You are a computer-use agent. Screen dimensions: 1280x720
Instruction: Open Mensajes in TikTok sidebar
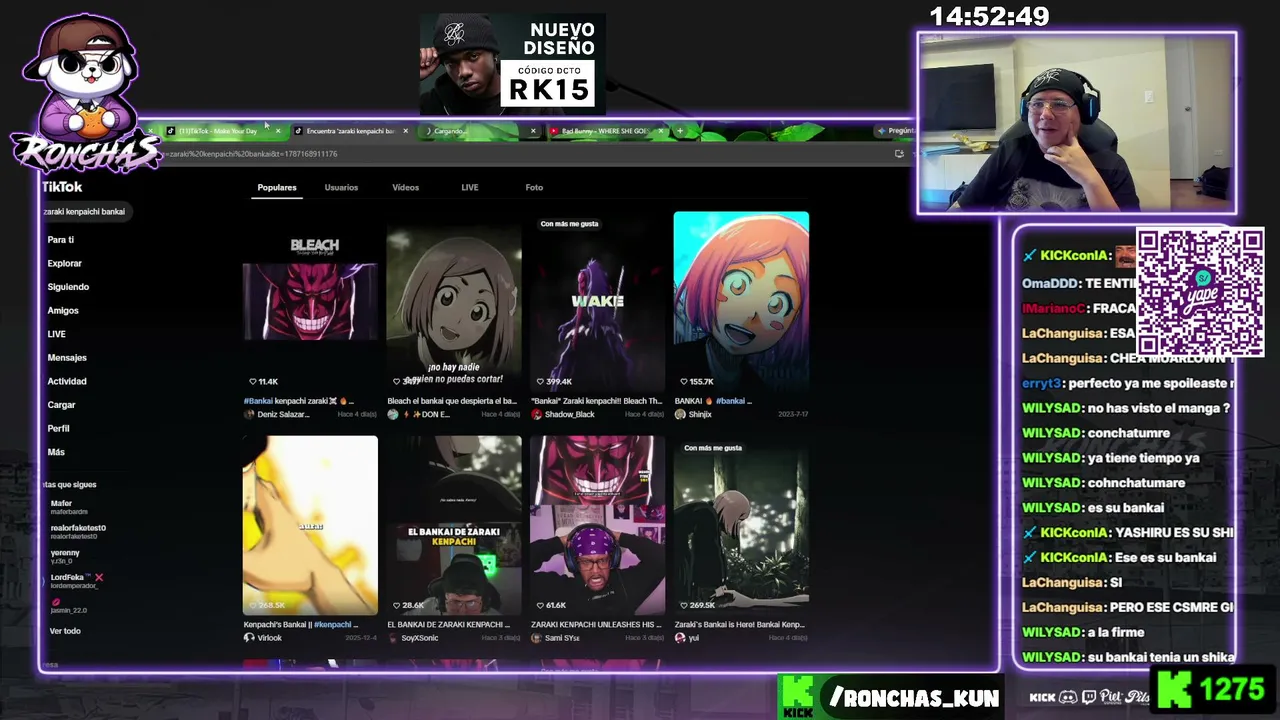click(67, 358)
